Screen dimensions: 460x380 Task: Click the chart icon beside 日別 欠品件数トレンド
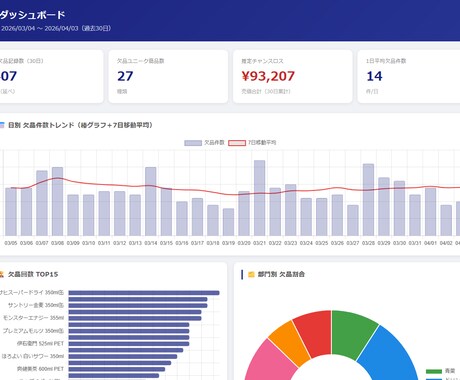2,125
